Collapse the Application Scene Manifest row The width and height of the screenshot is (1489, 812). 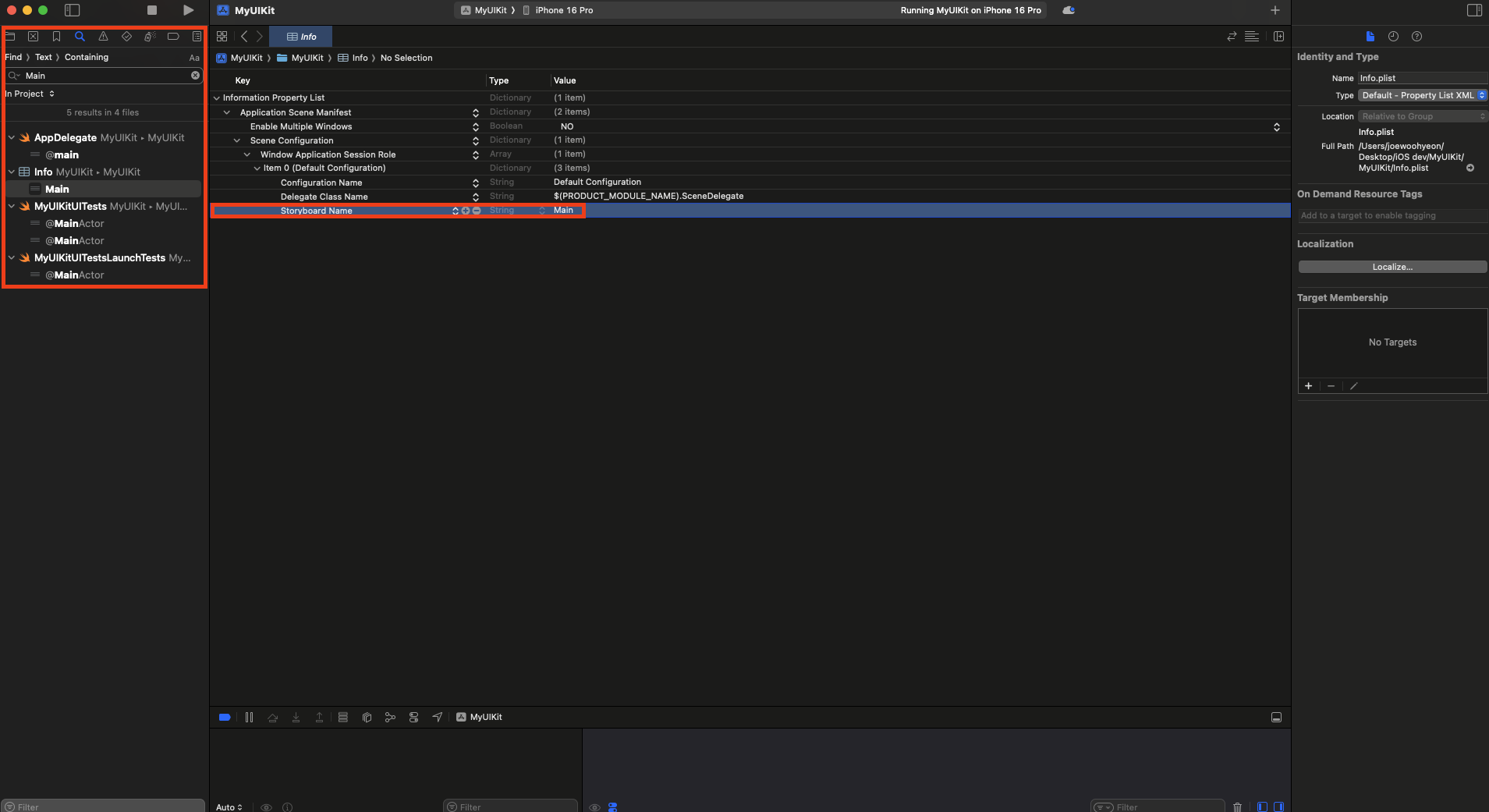(227, 112)
